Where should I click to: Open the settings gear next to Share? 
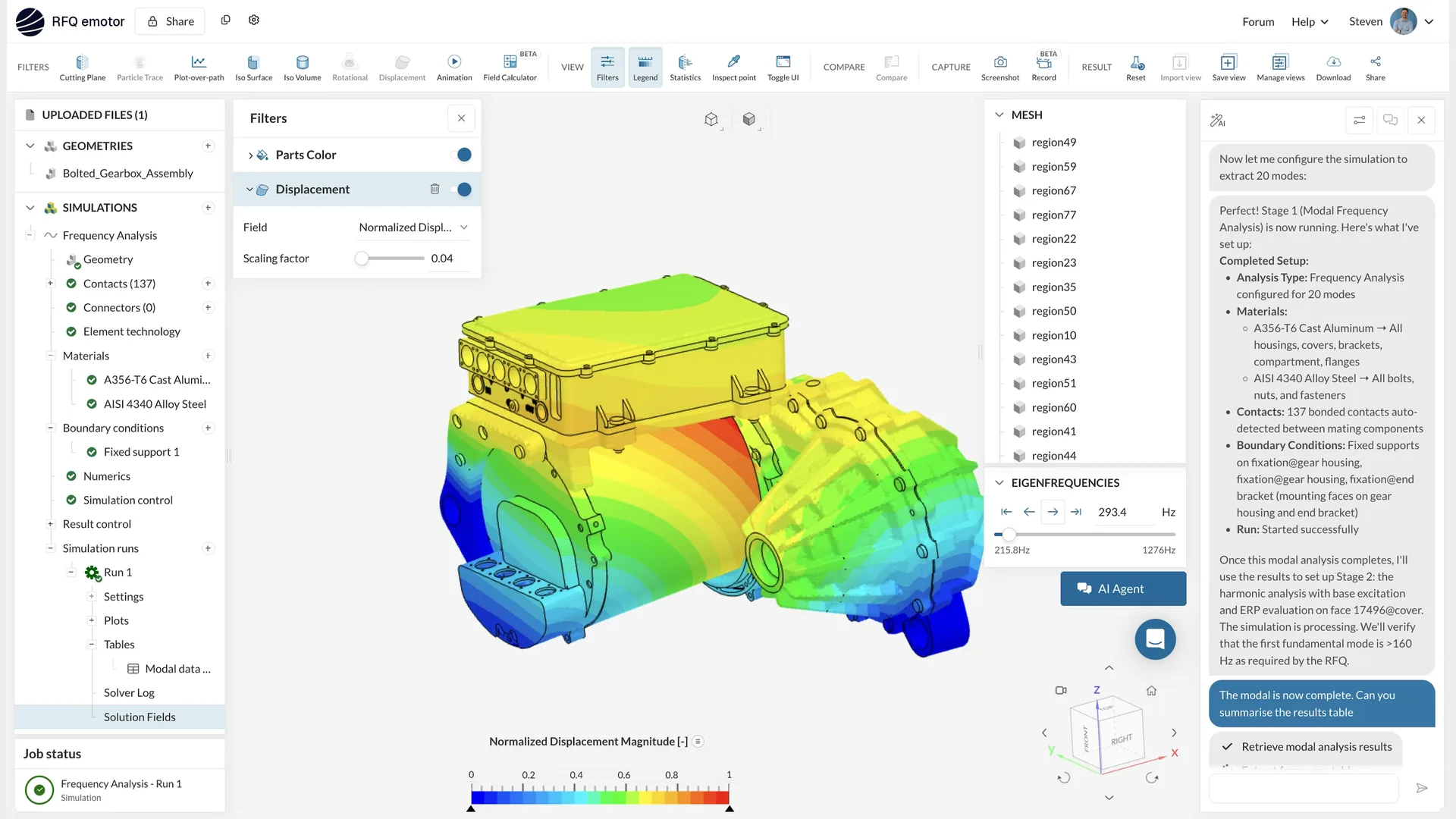click(x=254, y=20)
